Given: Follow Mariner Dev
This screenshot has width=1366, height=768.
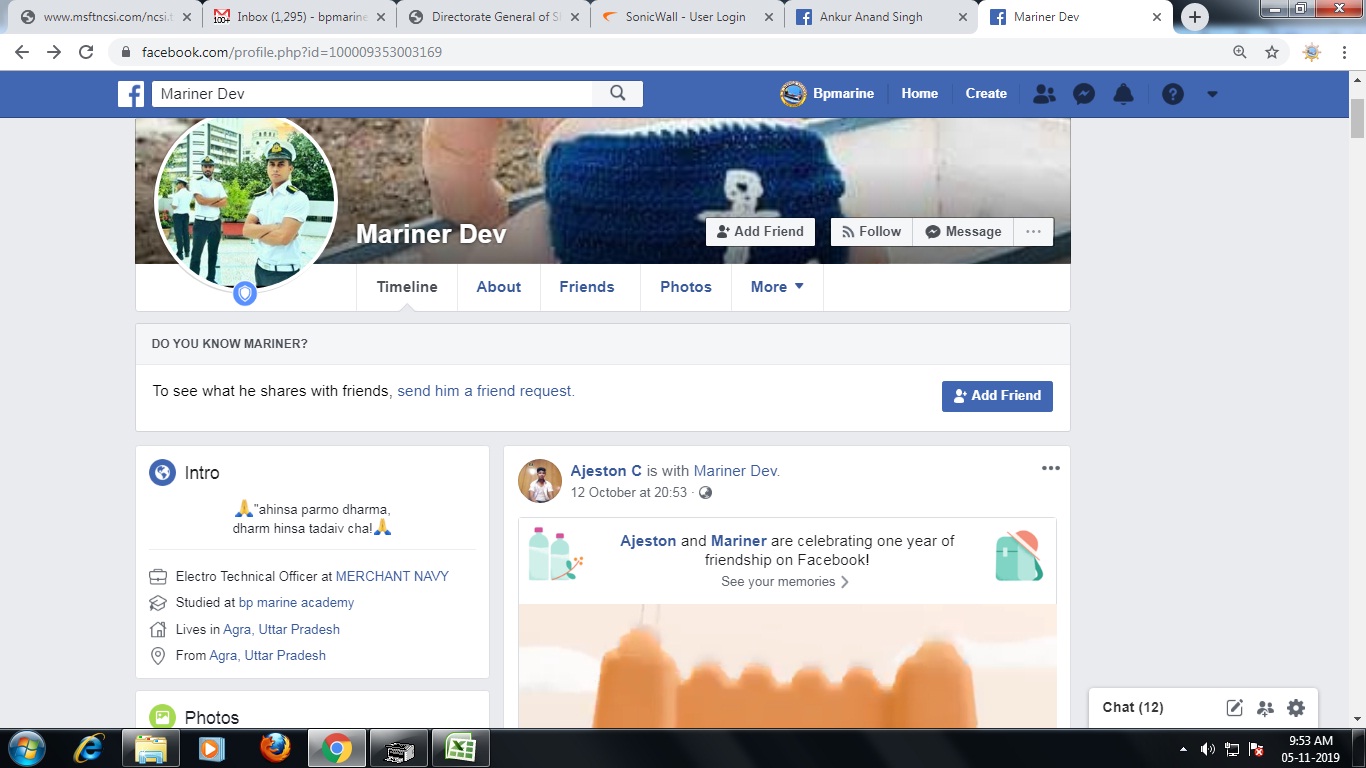Looking at the screenshot, I should [x=871, y=231].
